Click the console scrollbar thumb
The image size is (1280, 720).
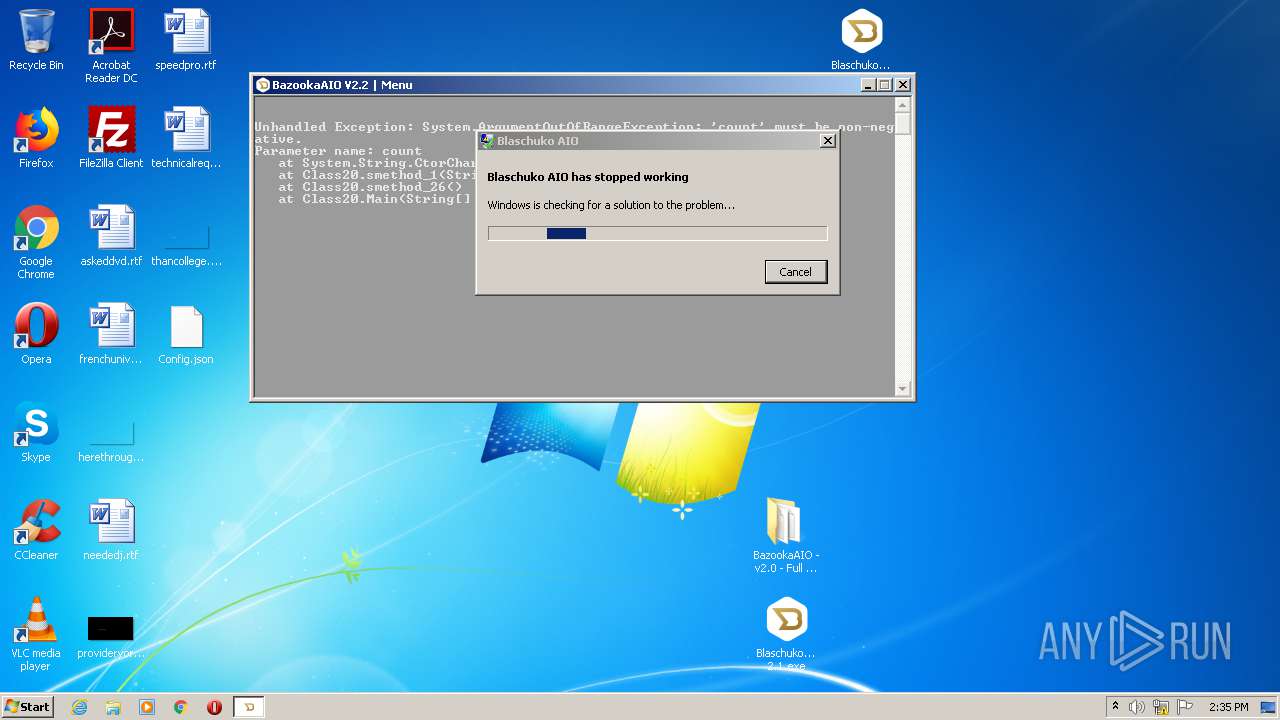(x=902, y=124)
